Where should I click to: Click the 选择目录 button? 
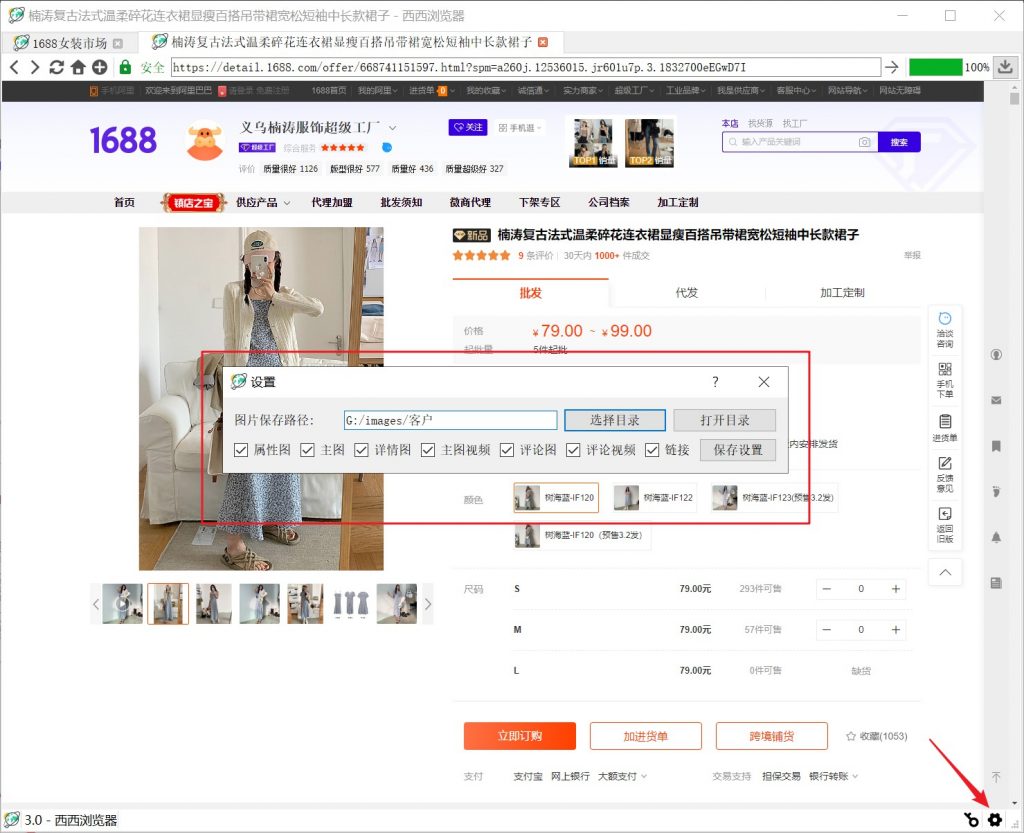(614, 420)
